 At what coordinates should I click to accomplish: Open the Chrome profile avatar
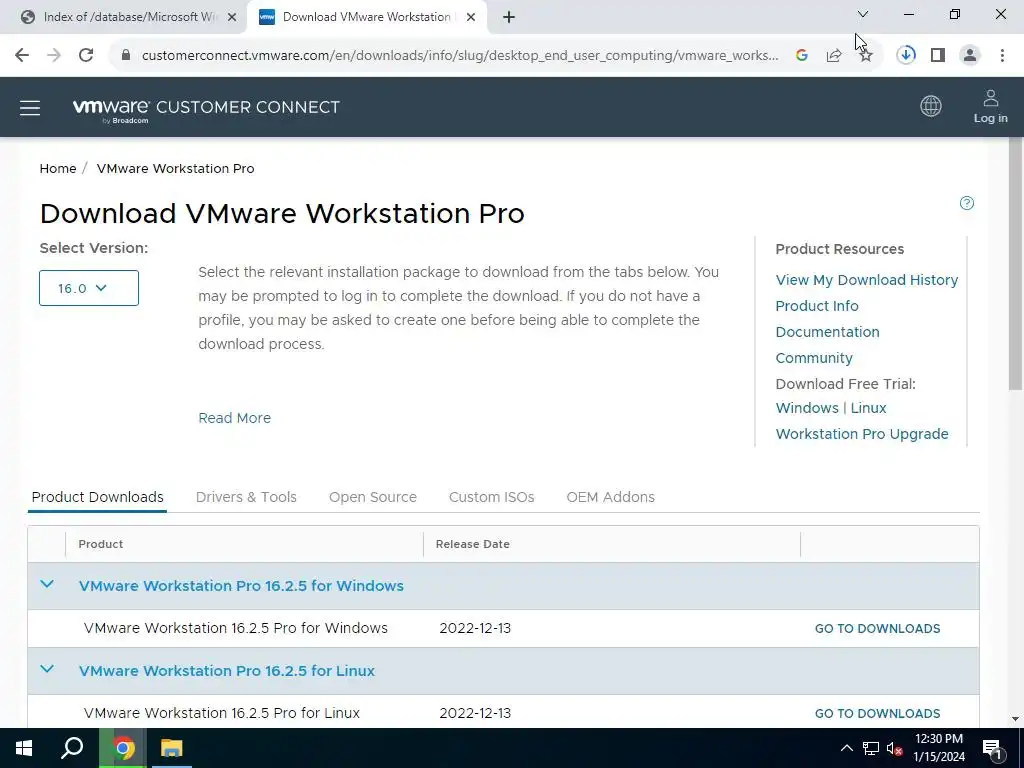coord(970,56)
